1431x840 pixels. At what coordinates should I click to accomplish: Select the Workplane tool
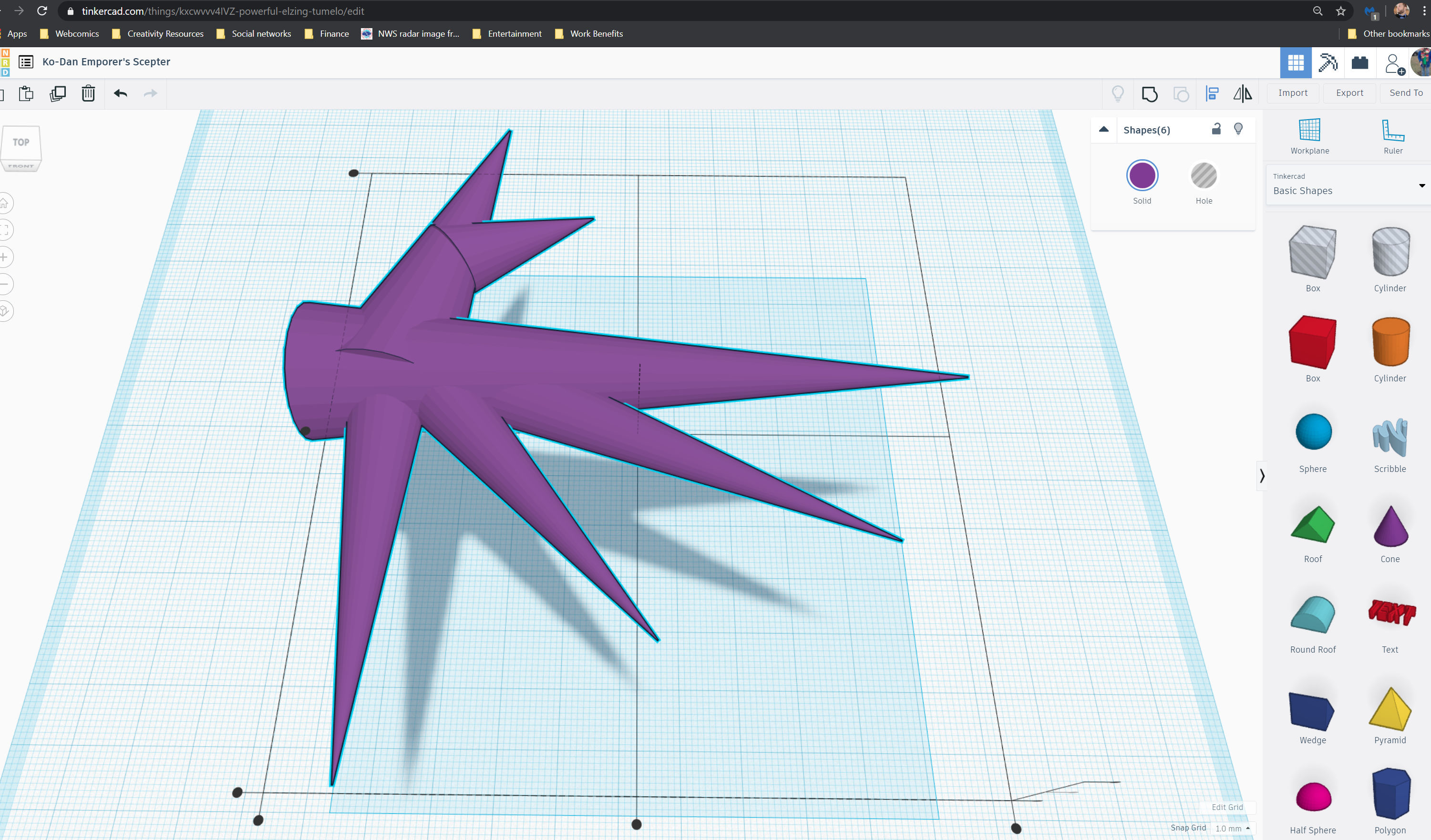click(x=1309, y=137)
